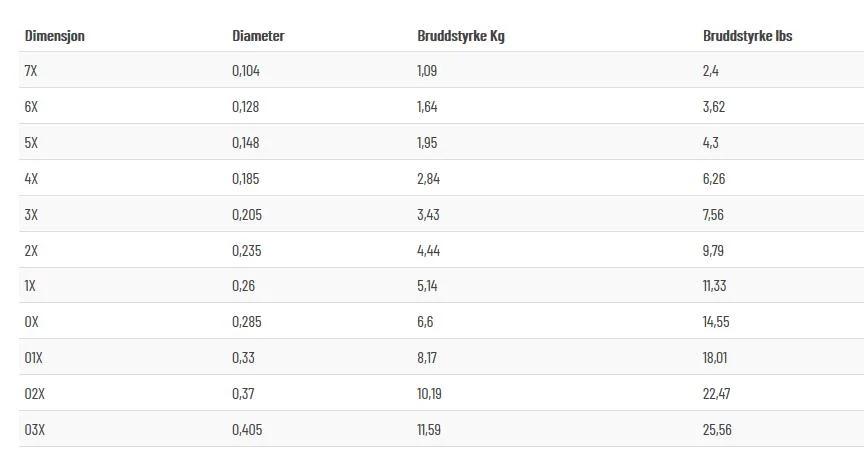864x474 pixels.
Task: Select the 03X dimension cell
Action: point(35,430)
